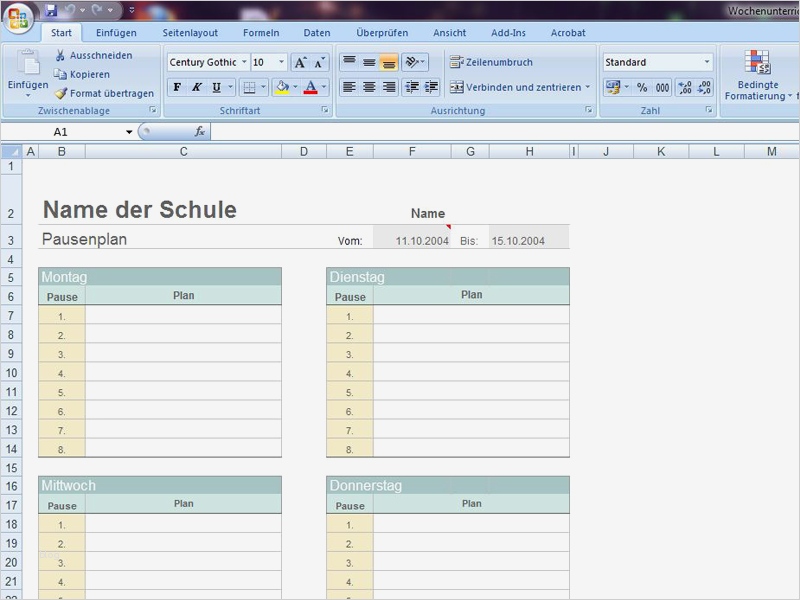Click the formula bar input

click(505, 132)
